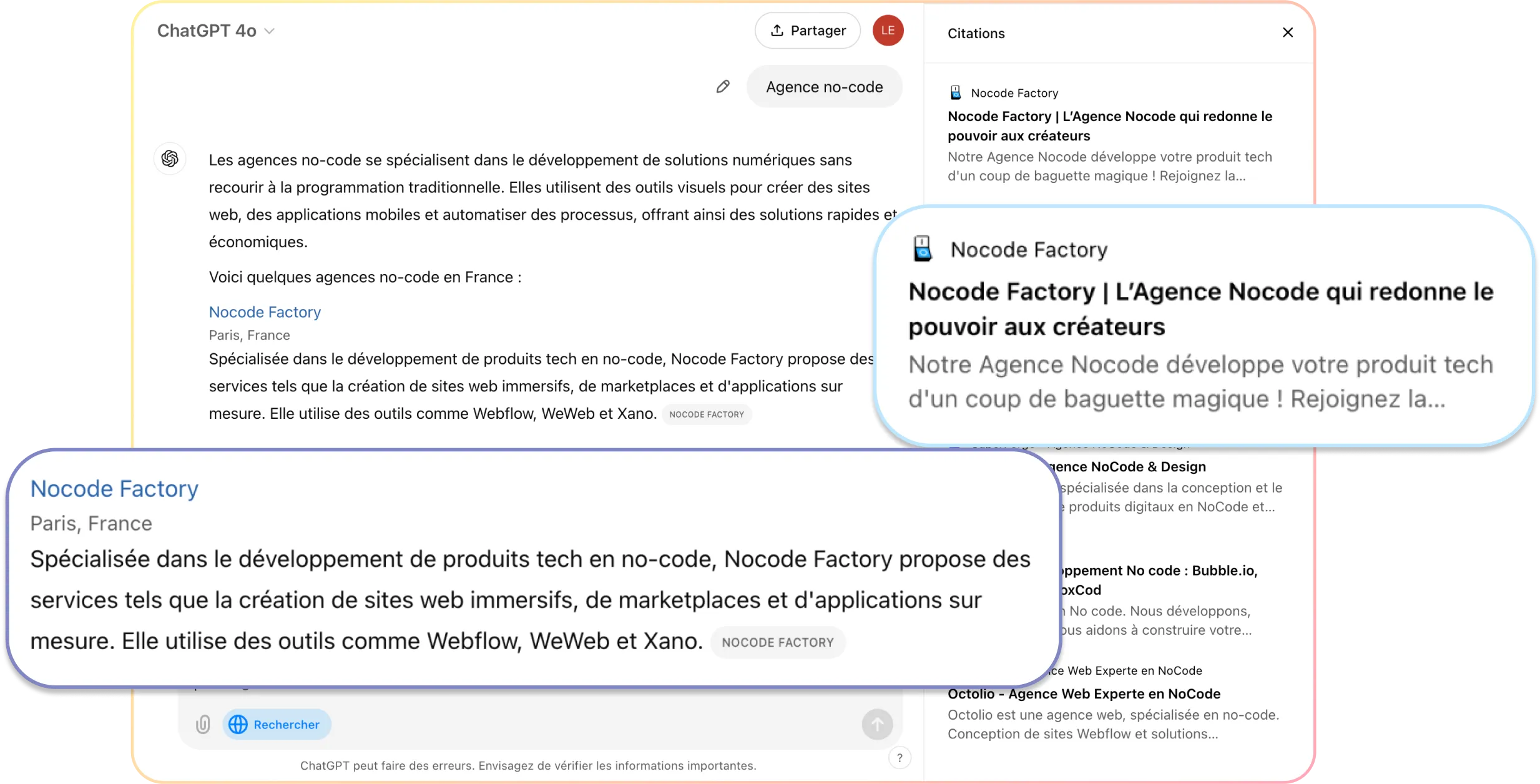
Task: Click the 'Paris, France' location text
Action: click(249, 335)
